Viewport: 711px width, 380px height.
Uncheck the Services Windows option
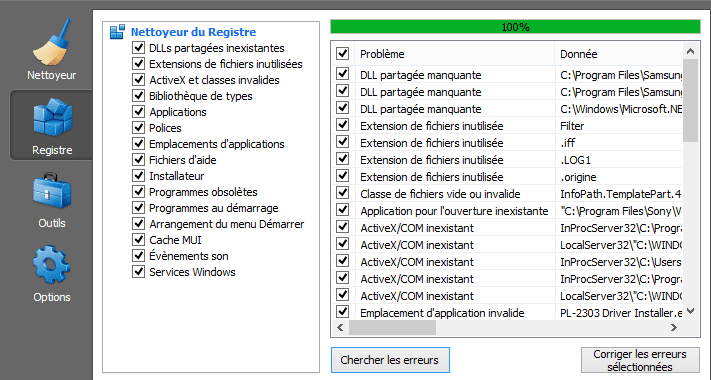138,272
